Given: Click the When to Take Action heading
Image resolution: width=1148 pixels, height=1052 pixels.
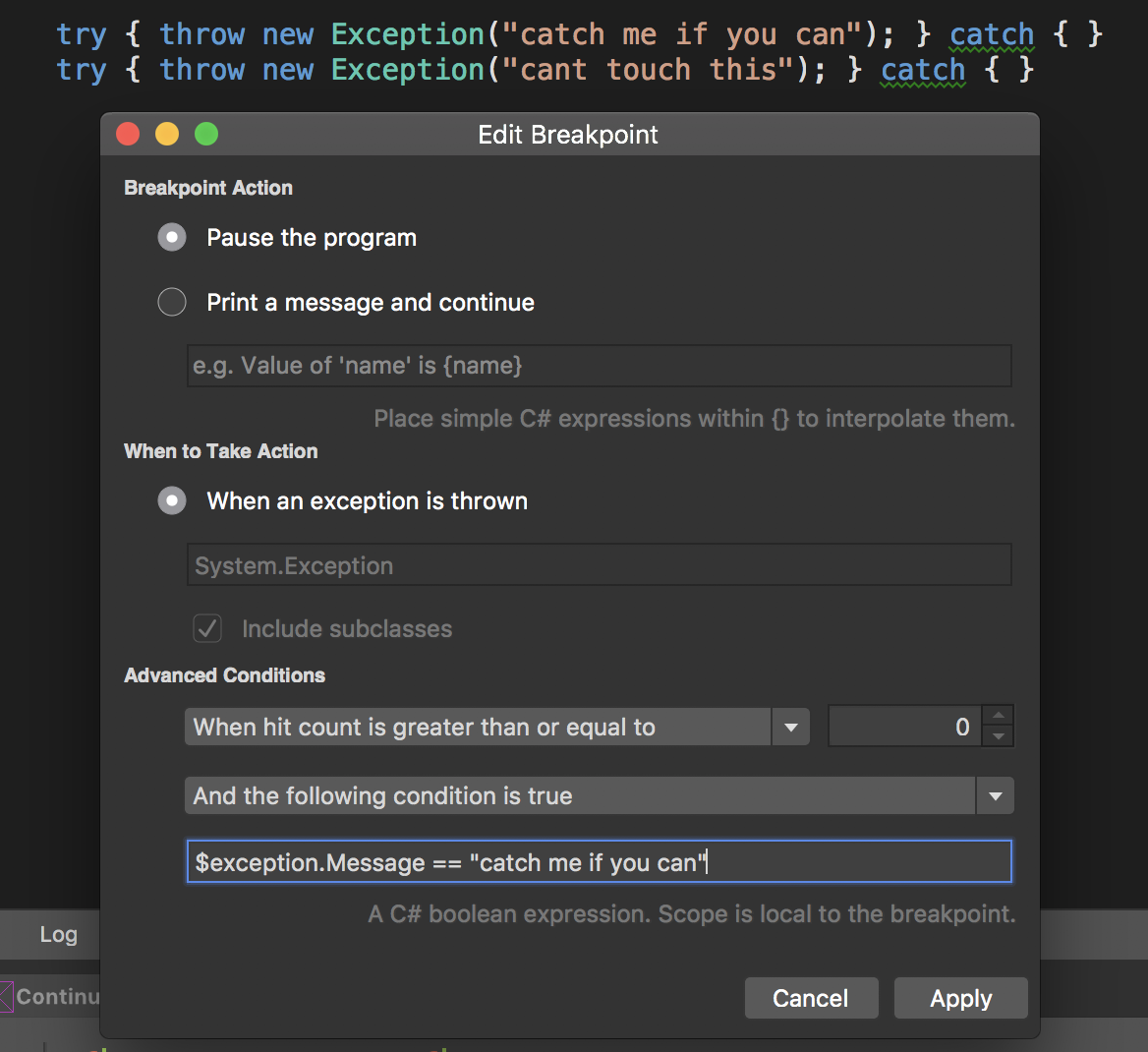Looking at the screenshot, I should (221, 451).
